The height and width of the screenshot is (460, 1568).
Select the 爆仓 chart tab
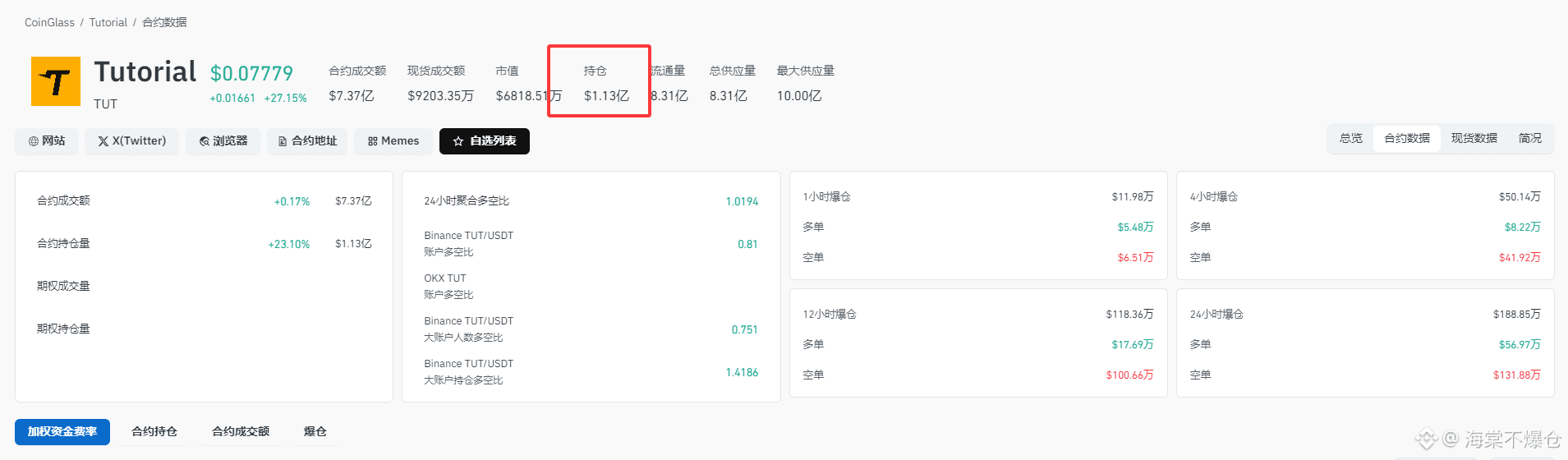pos(315,431)
